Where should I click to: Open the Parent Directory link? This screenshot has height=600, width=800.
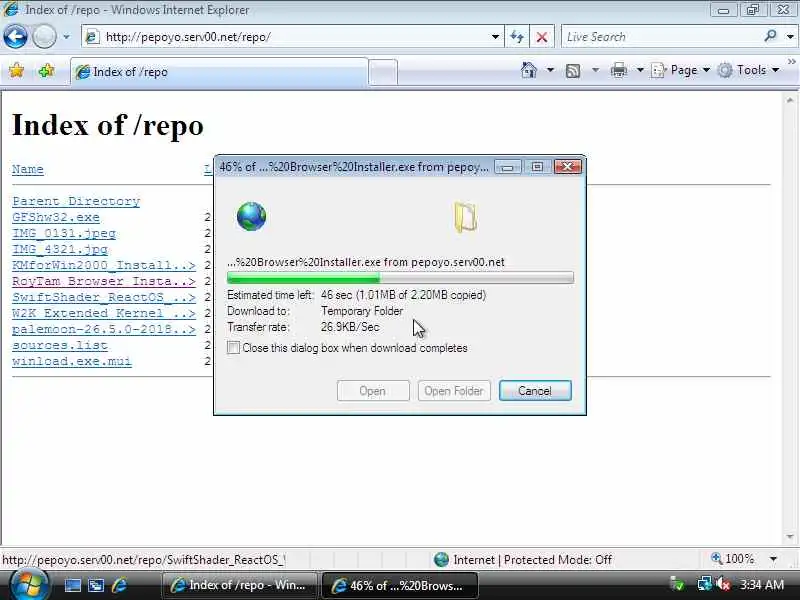(x=76, y=201)
